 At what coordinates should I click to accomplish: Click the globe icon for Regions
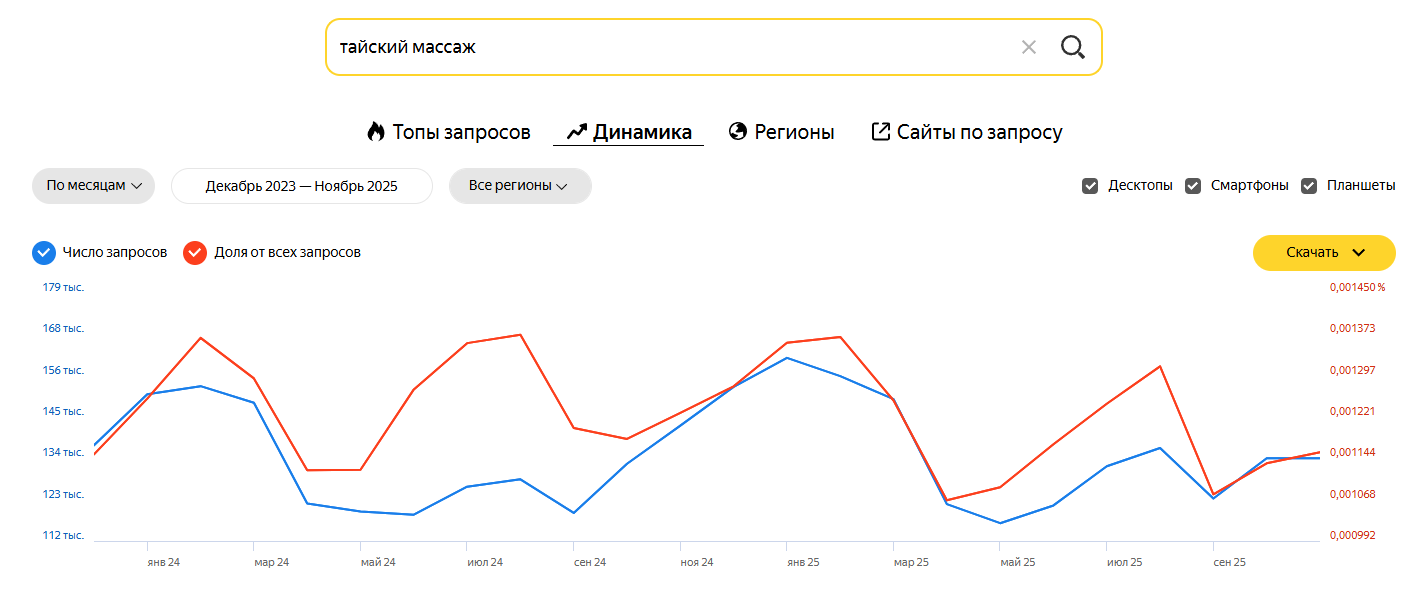click(x=738, y=132)
